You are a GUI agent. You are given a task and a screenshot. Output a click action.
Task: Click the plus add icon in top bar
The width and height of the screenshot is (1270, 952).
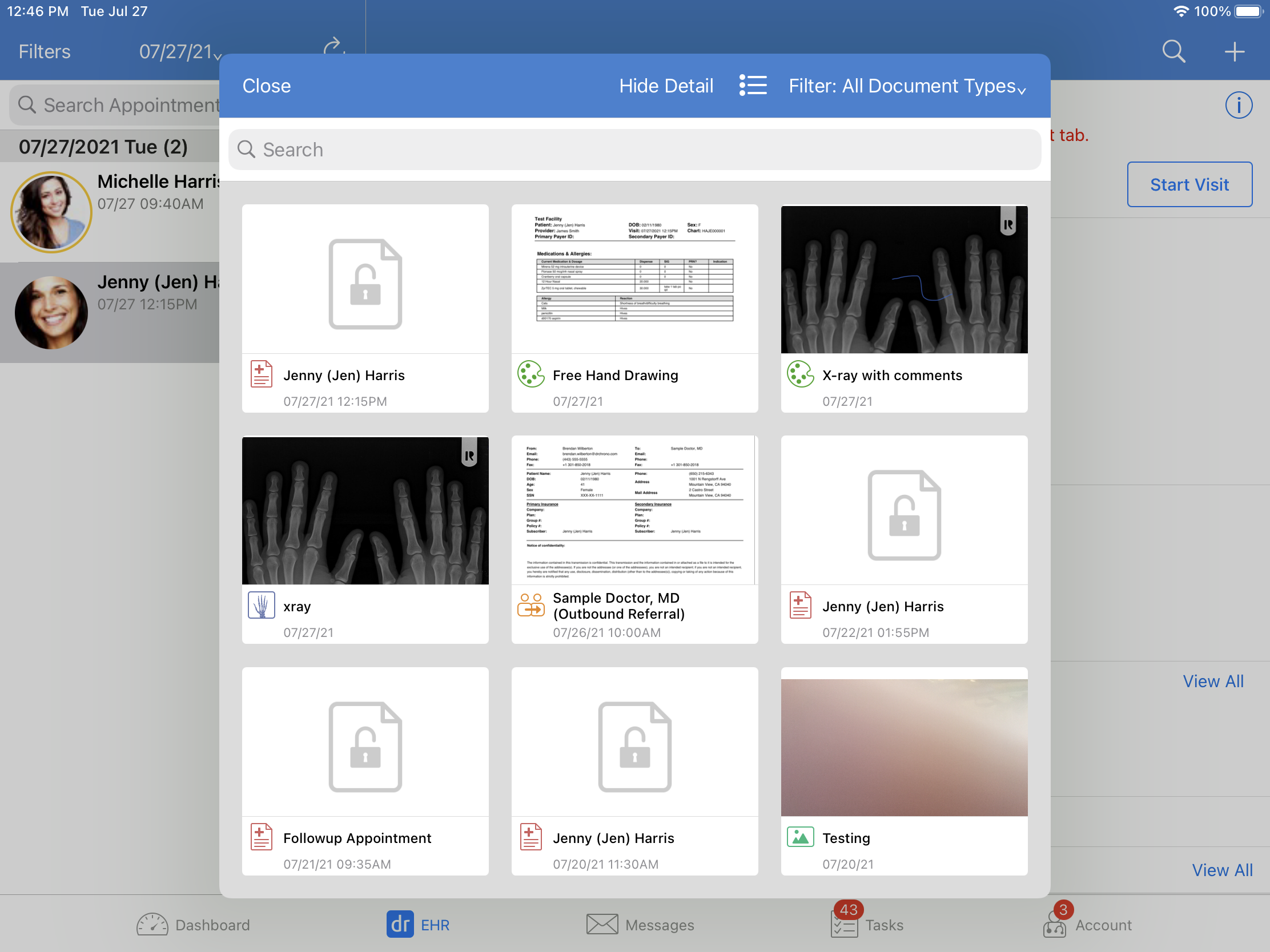(x=1235, y=51)
